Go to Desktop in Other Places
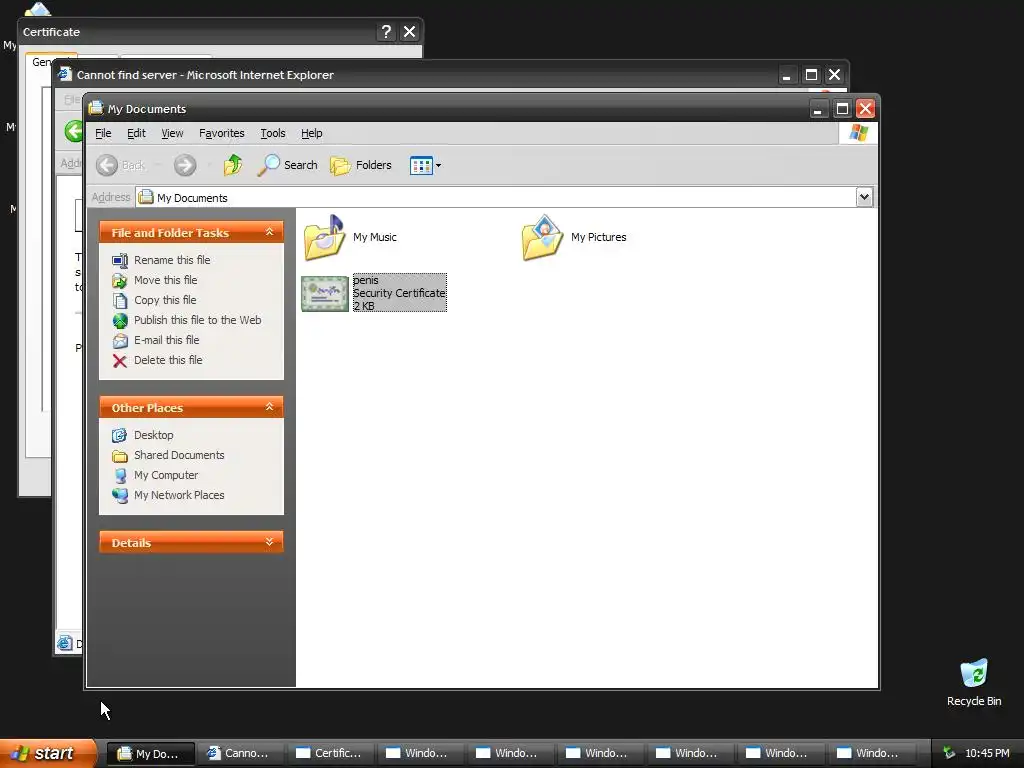Image resolution: width=1024 pixels, height=768 pixels. click(x=153, y=435)
